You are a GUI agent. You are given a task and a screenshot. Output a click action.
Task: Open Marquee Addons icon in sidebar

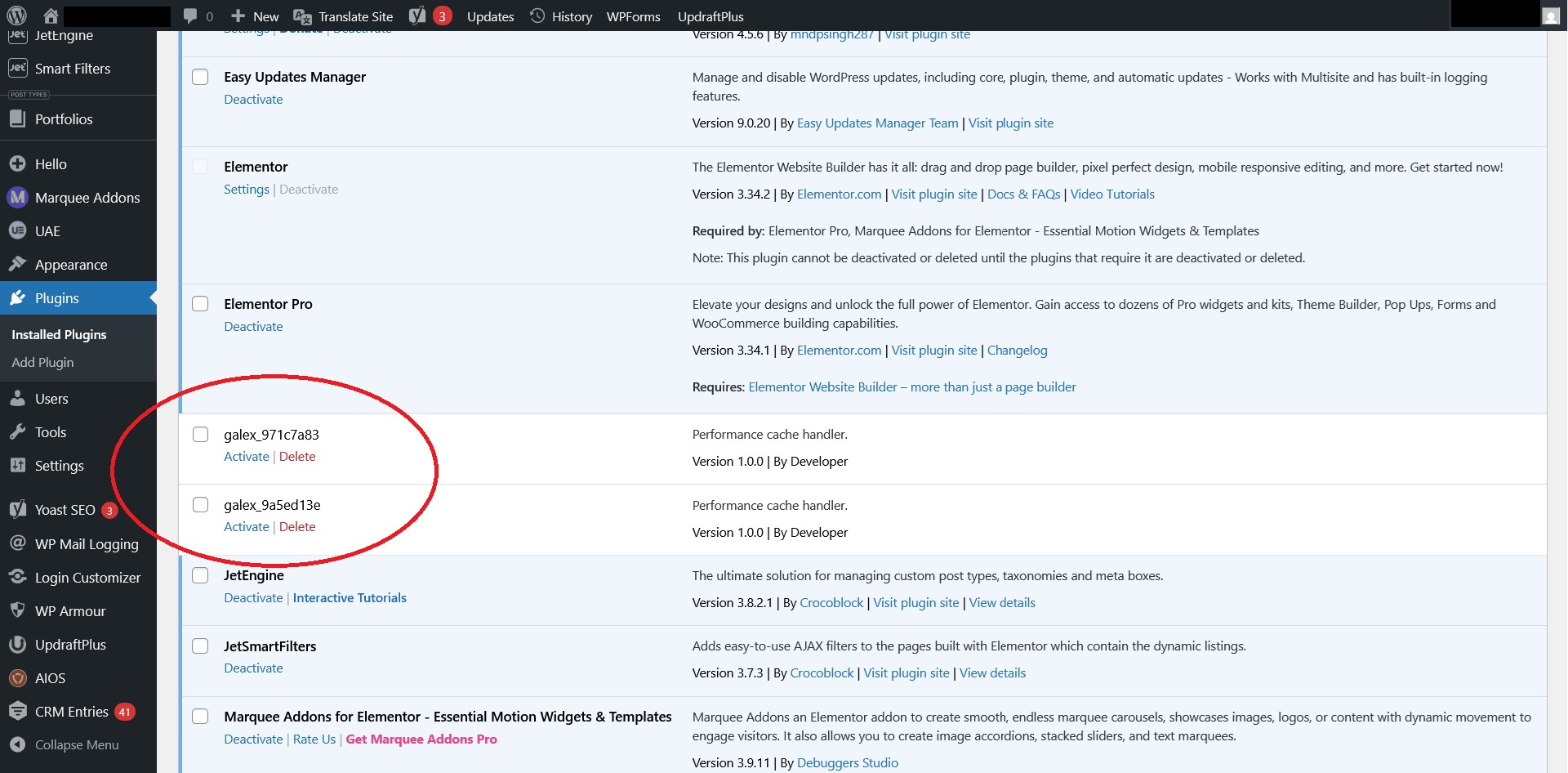click(x=18, y=198)
